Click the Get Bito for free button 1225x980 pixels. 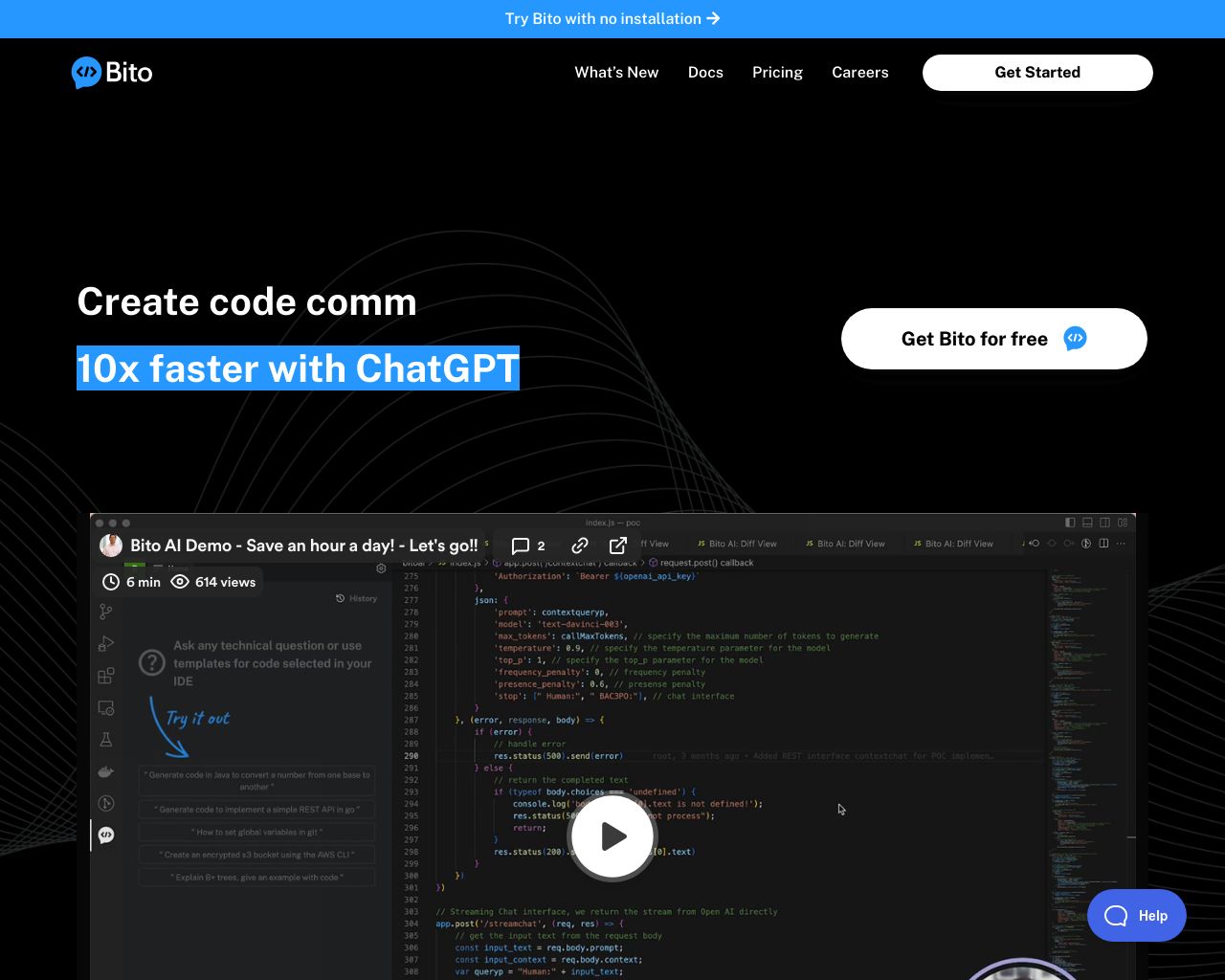pos(994,339)
